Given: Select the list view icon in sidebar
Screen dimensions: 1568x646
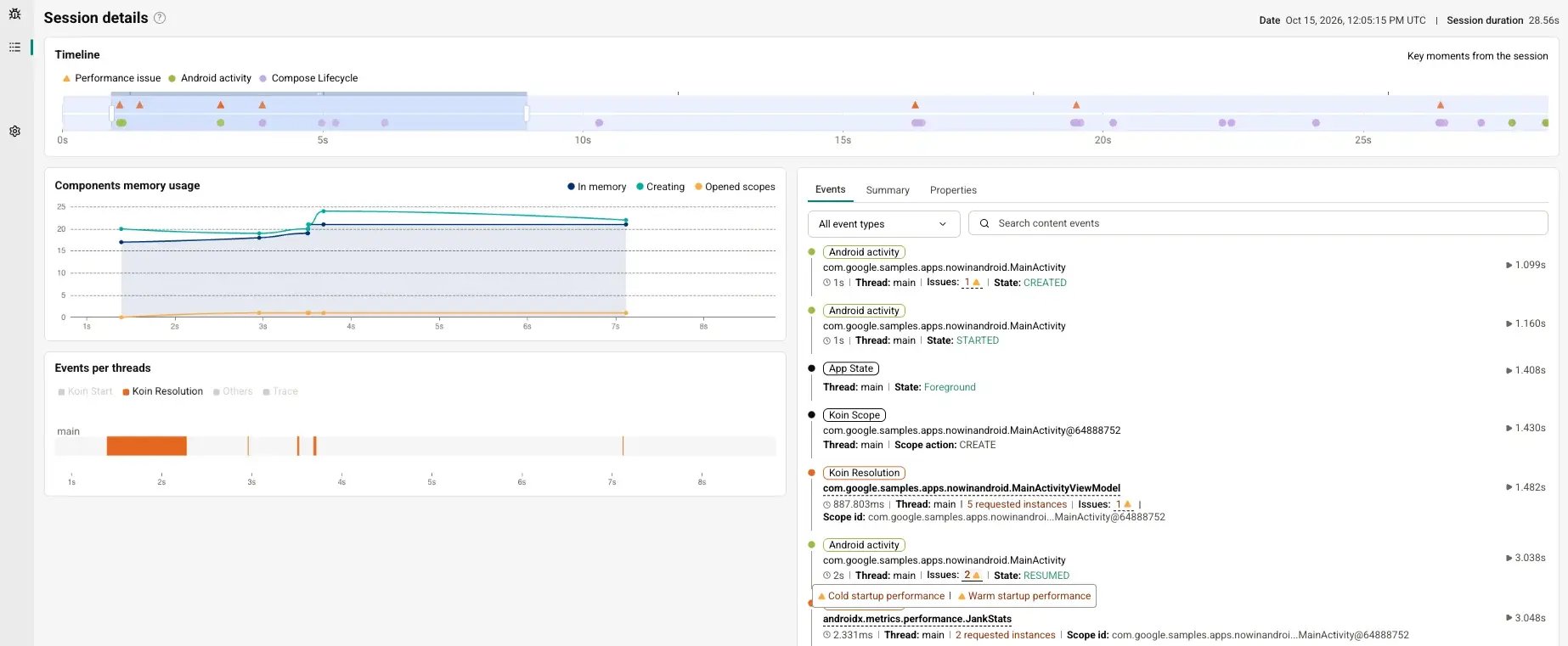Looking at the screenshot, I should (x=14, y=47).
